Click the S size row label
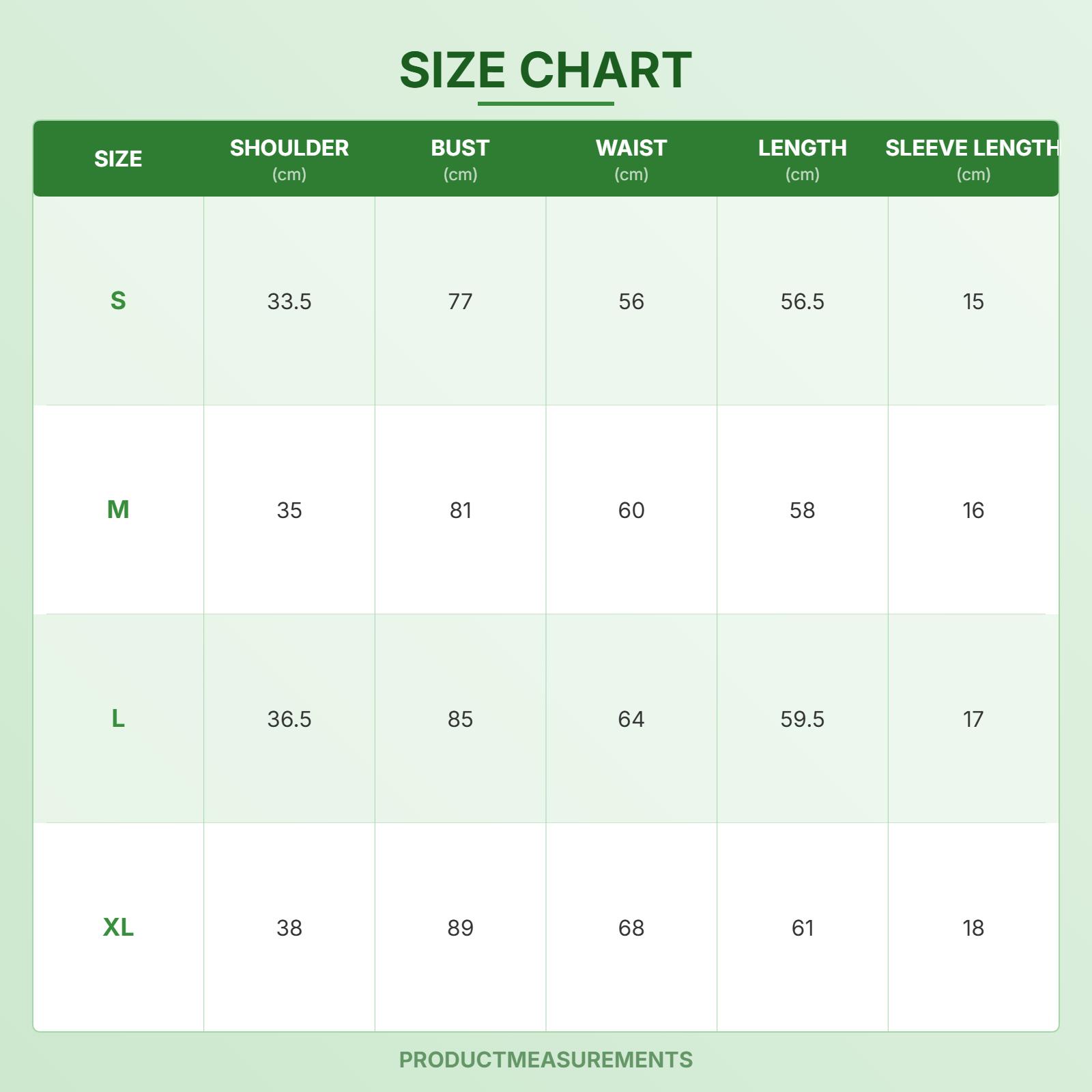1092x1092 pixels. 118,301
